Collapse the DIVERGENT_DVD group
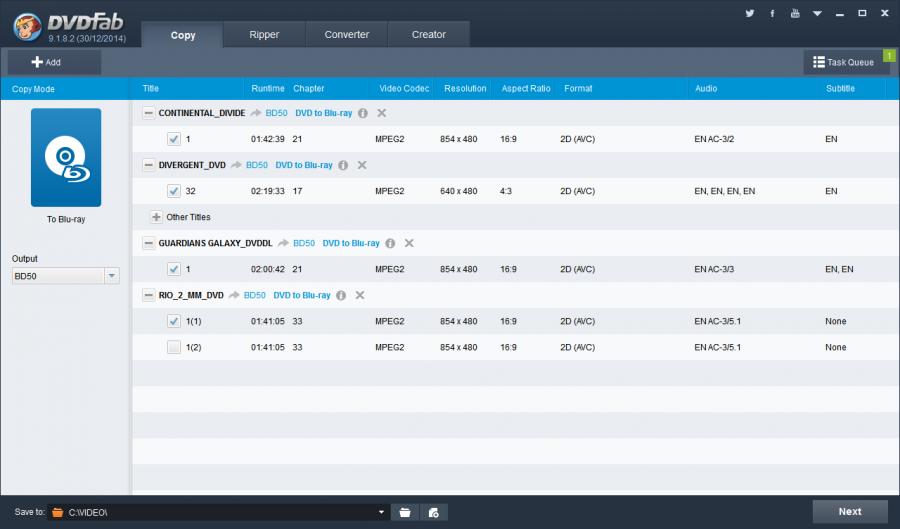This screenshot has width=900, height=529. [149, 165]
